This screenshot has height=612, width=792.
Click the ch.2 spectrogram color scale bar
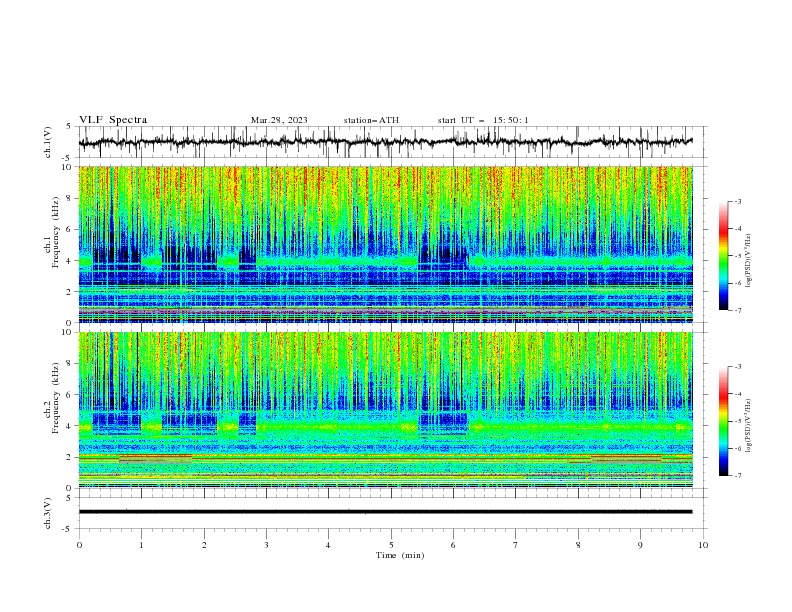(x=724, y=421)
